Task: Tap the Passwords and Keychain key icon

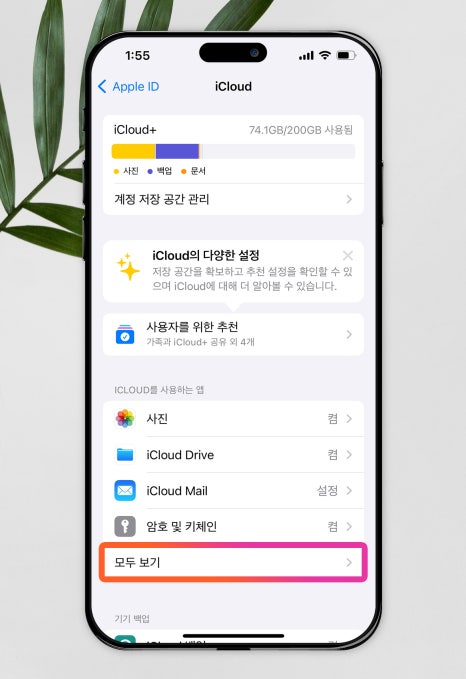Action: [125, 527]
